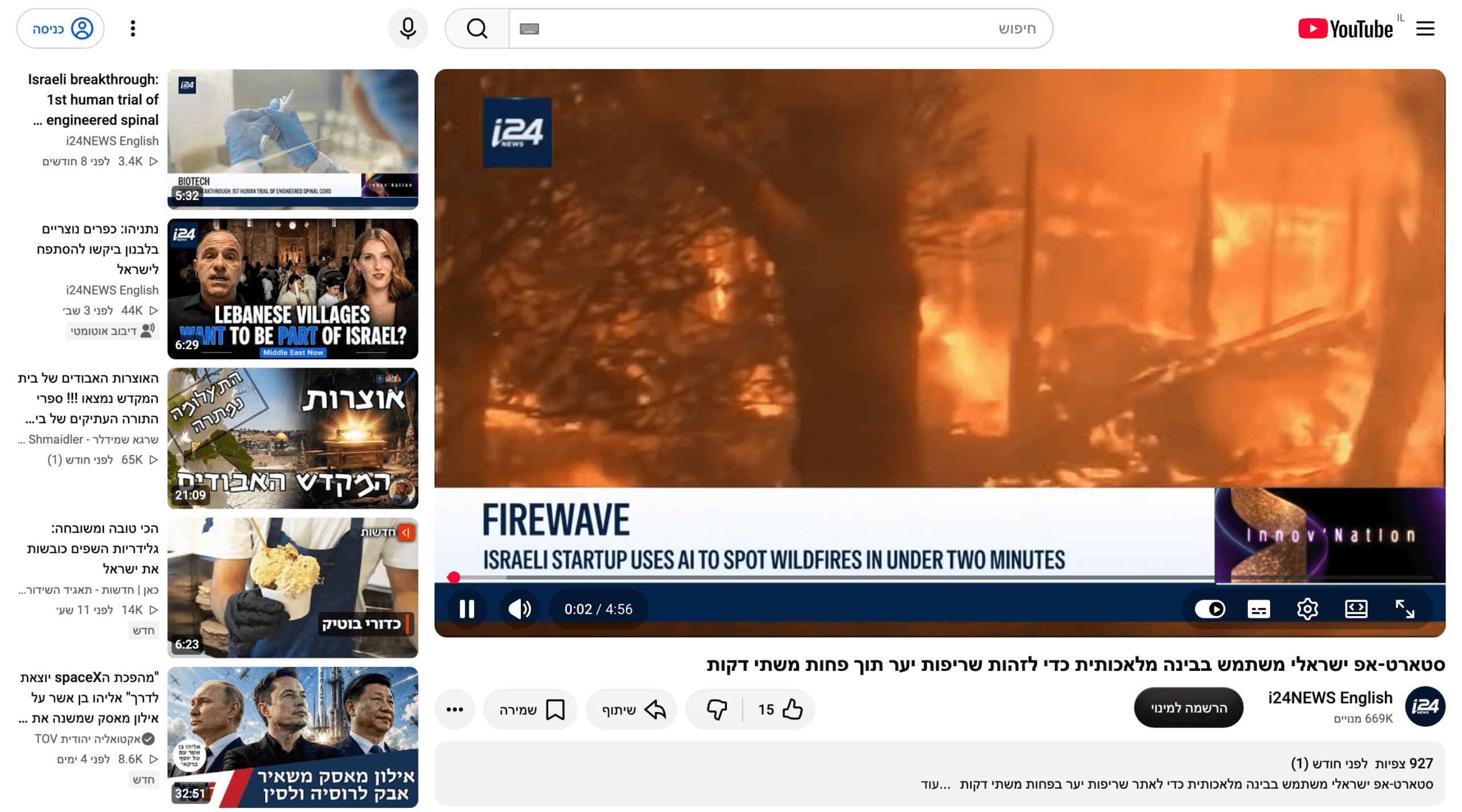The image size is (1462, 812).
Task: Dislike the video with thumbs down
Action: tap(716, 709)
